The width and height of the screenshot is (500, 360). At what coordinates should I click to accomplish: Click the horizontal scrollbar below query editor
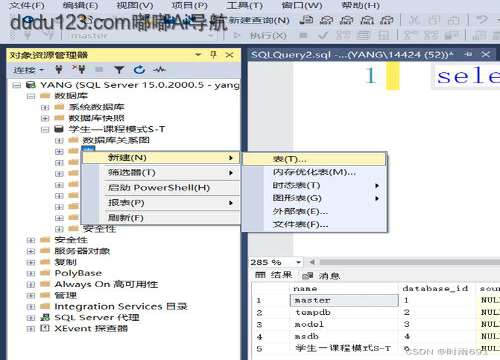(x=408, y=262)
